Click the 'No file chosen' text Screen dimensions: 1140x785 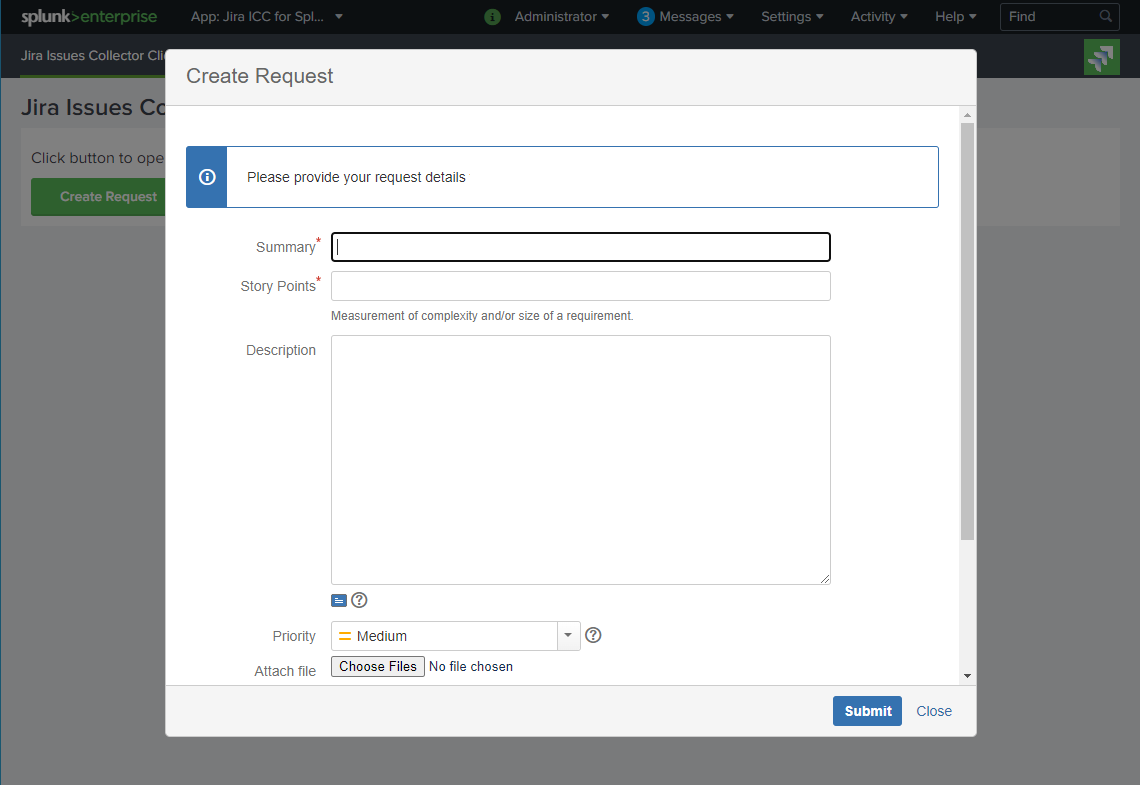coord(471,667)
